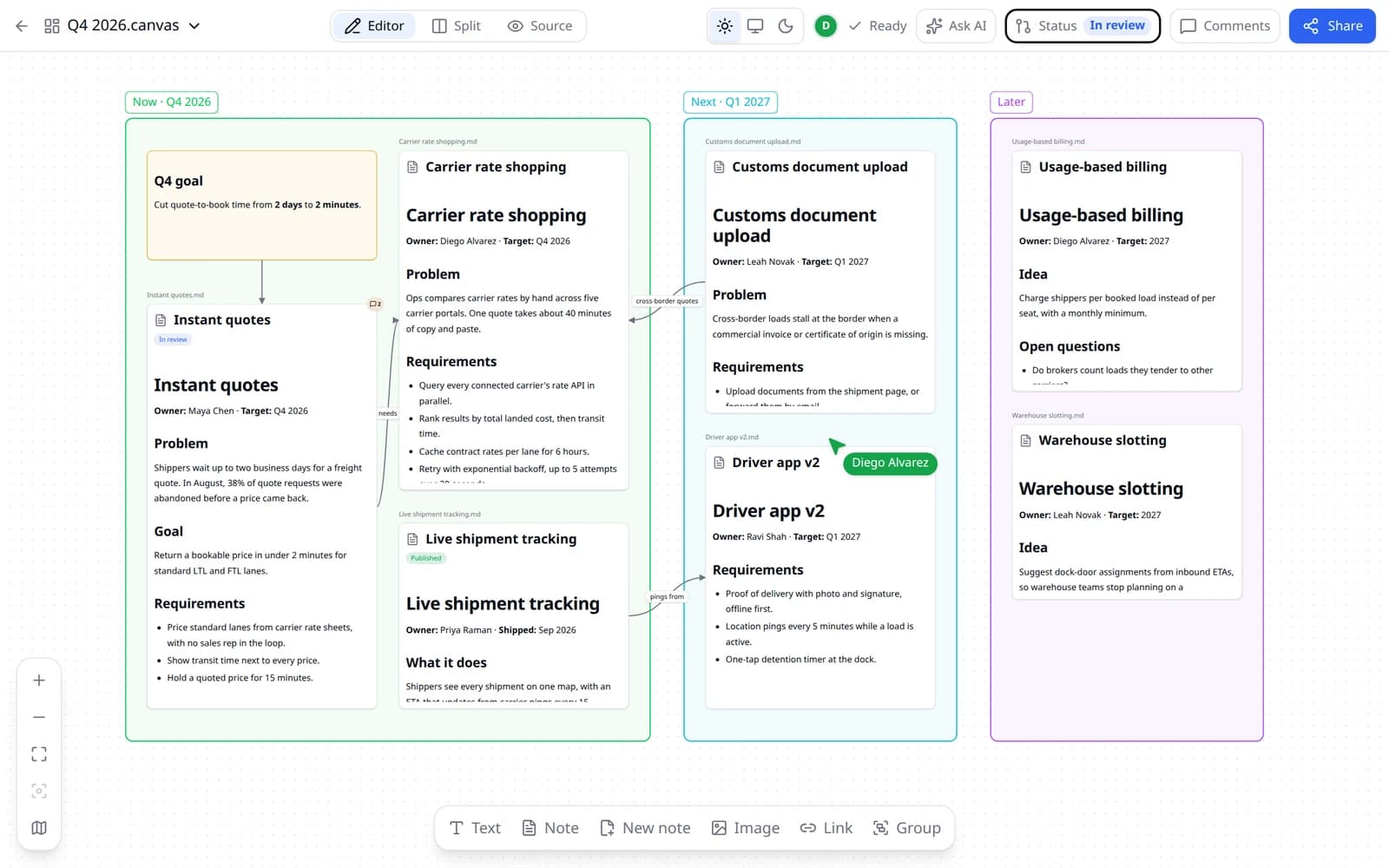This screenshot has height=868, width=1389.
Task: Click the document icon on Warehouse slotting
Action: (x=1025, y=440)
